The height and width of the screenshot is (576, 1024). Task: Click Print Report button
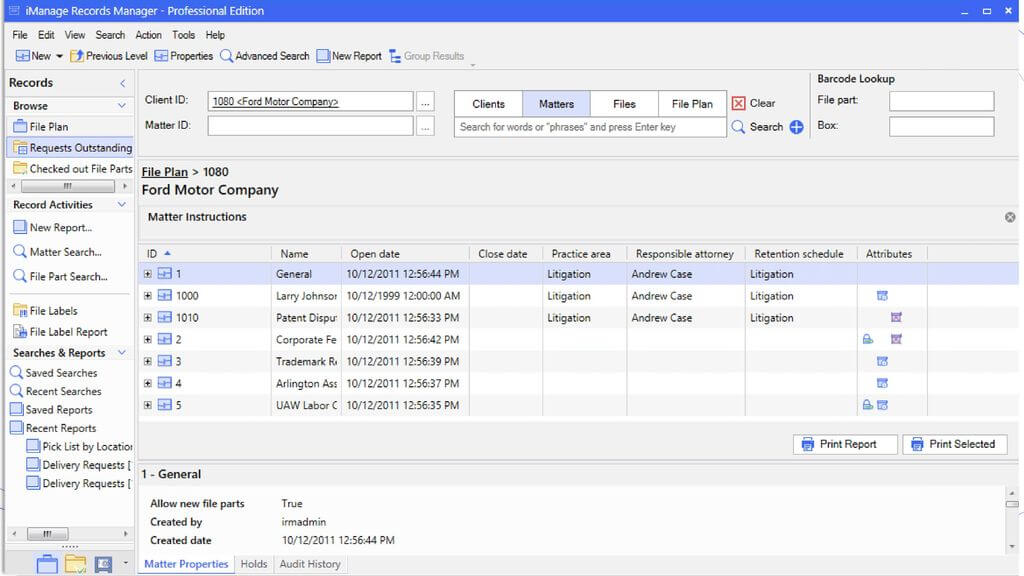click(845, 444)
